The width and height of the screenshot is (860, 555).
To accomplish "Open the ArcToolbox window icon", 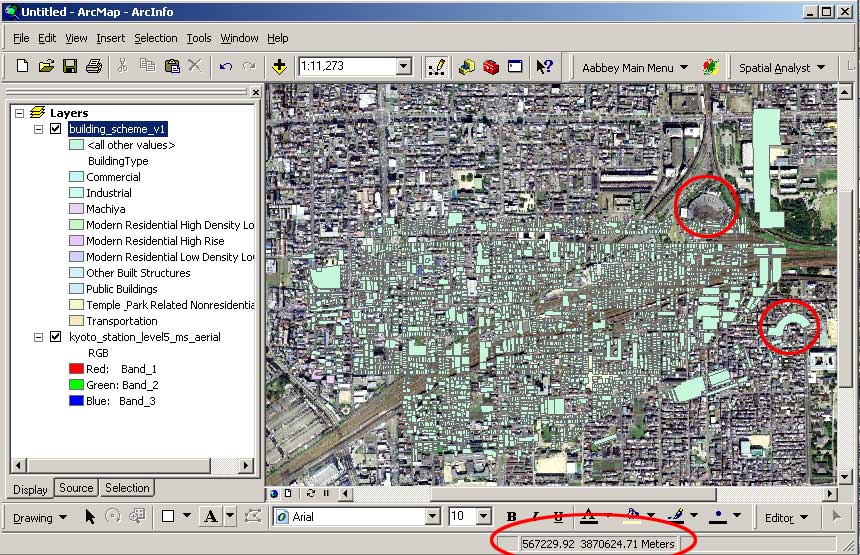I will click(x=490, y=67).
